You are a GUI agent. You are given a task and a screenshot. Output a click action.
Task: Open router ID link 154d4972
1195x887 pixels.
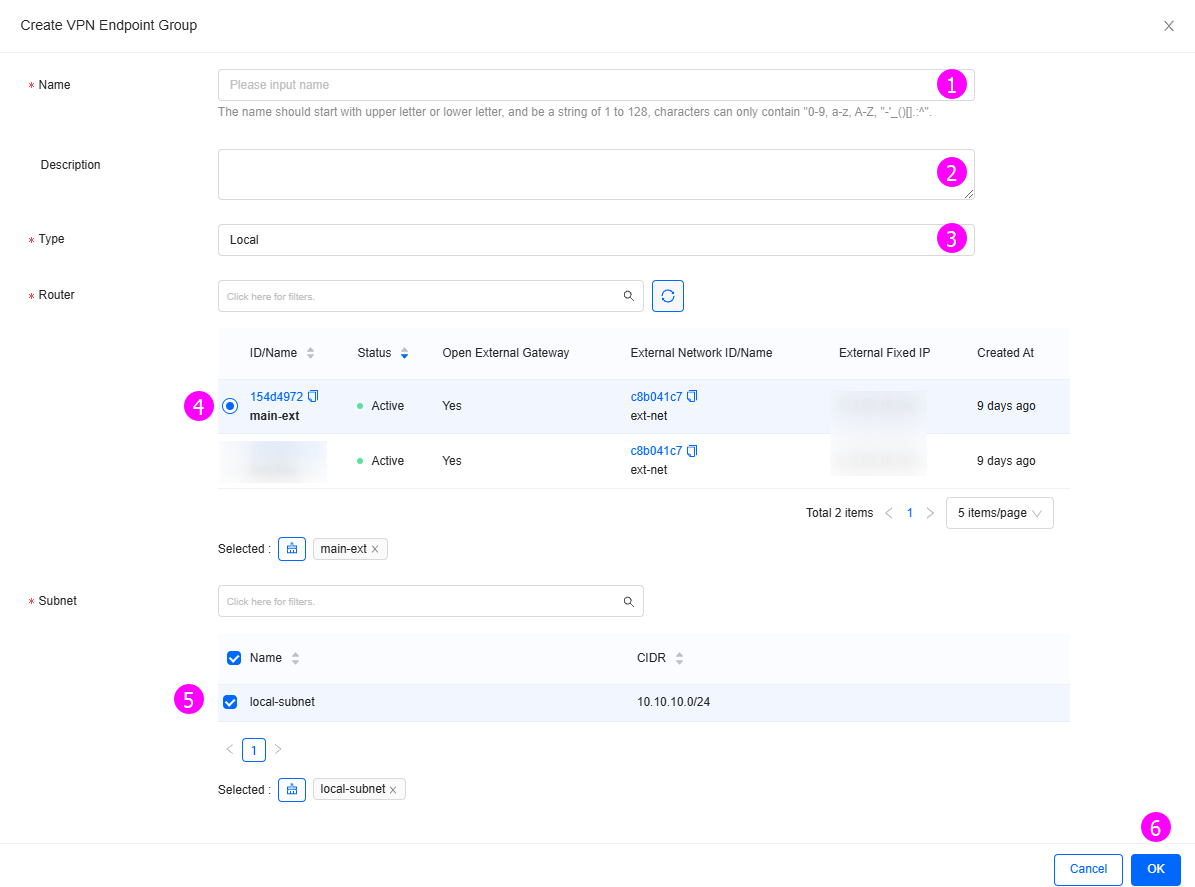[276, 397]
